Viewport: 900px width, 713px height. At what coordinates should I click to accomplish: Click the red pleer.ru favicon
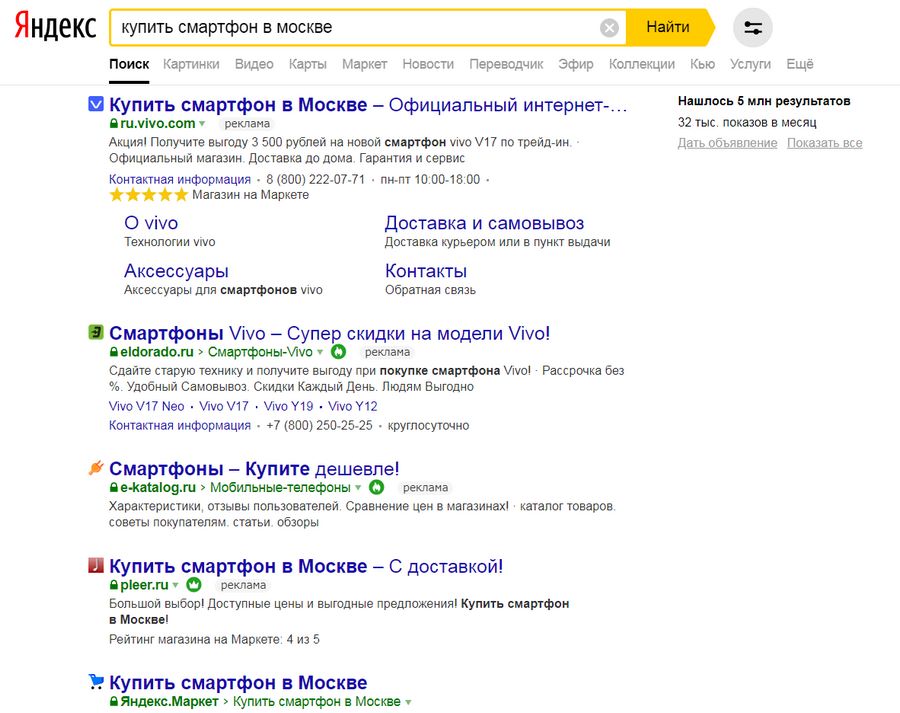point(96,566)
